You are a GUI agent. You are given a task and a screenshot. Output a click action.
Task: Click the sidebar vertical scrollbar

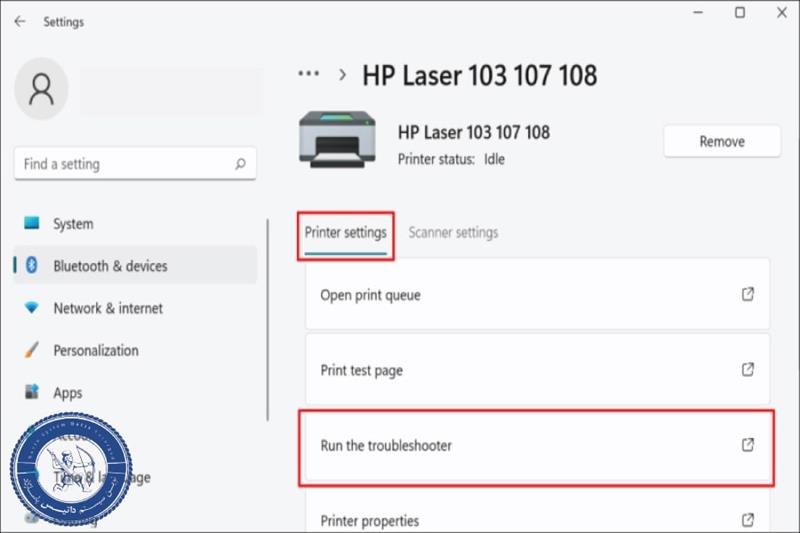(267, 320)
